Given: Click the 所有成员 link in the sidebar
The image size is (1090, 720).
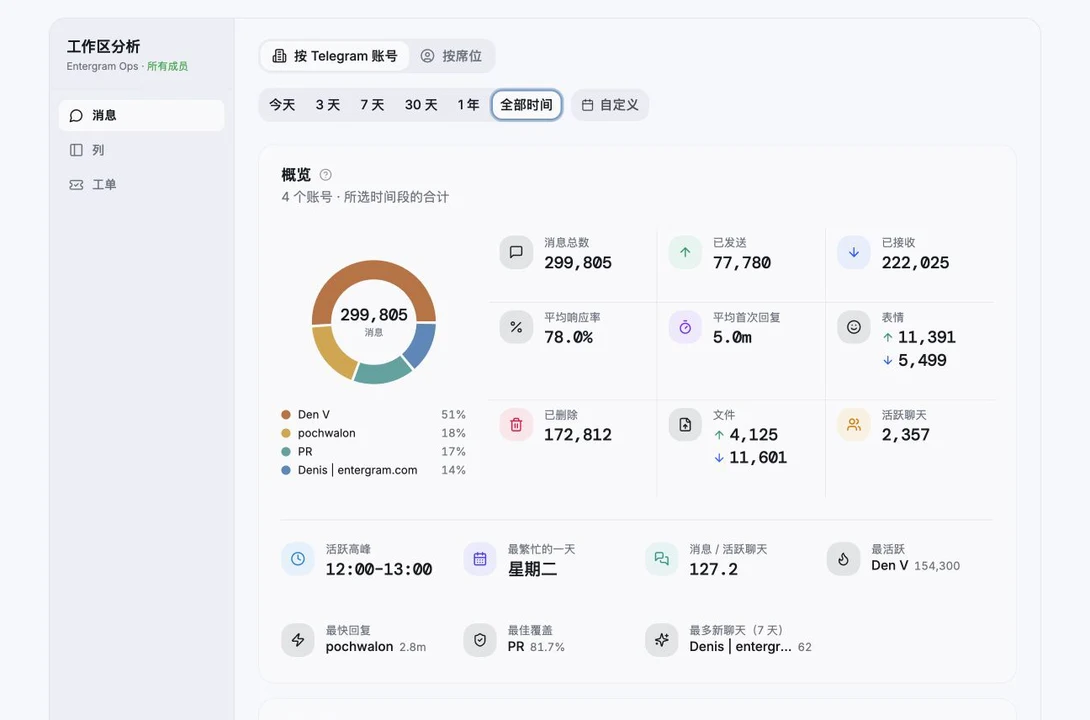Looking at the screenshot, I should (168, 66).
